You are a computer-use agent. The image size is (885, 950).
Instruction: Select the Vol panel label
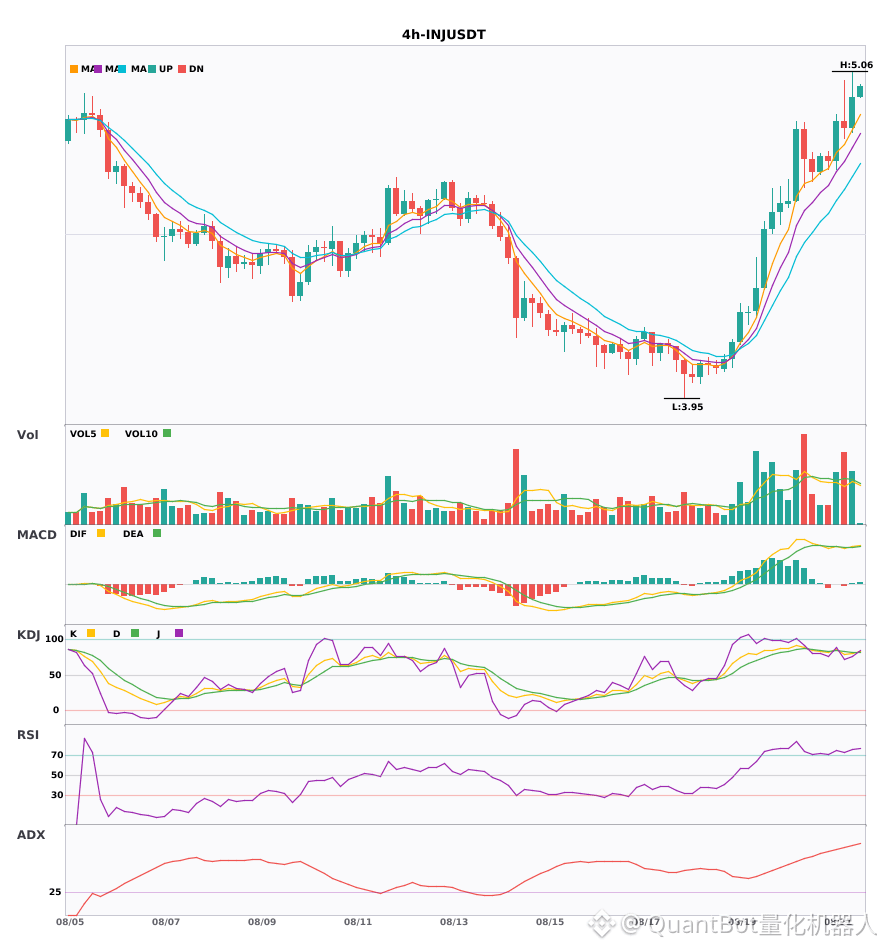click(x=28, y=434)
